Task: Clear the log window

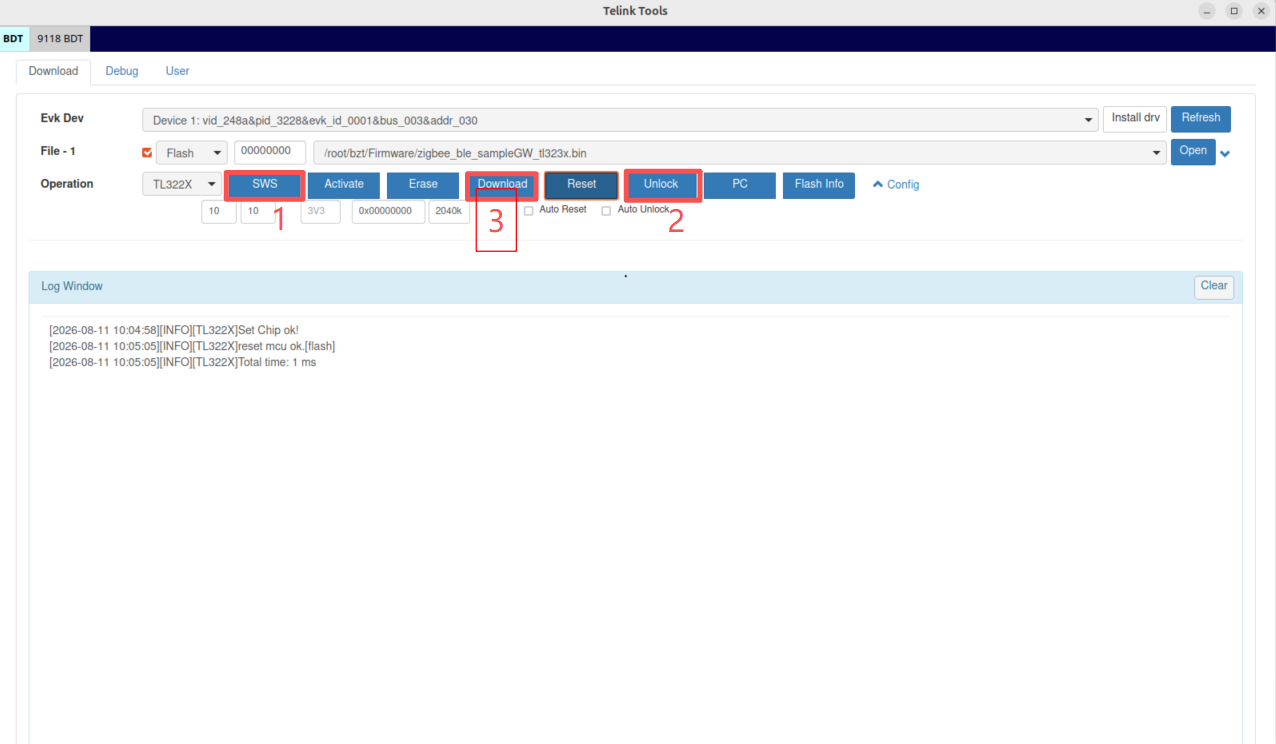Action: [x=1214, y=287]
